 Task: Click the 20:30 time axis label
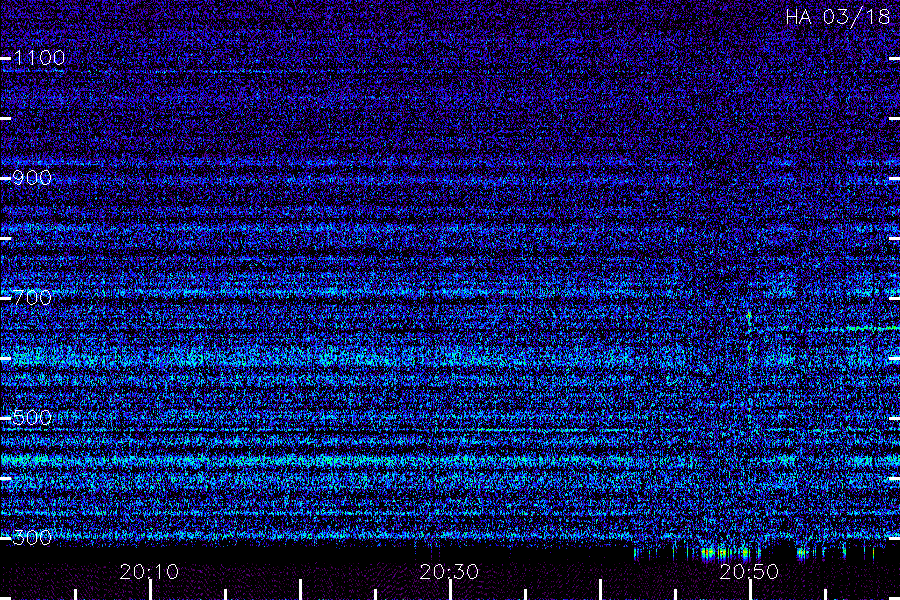pos(449,572)
